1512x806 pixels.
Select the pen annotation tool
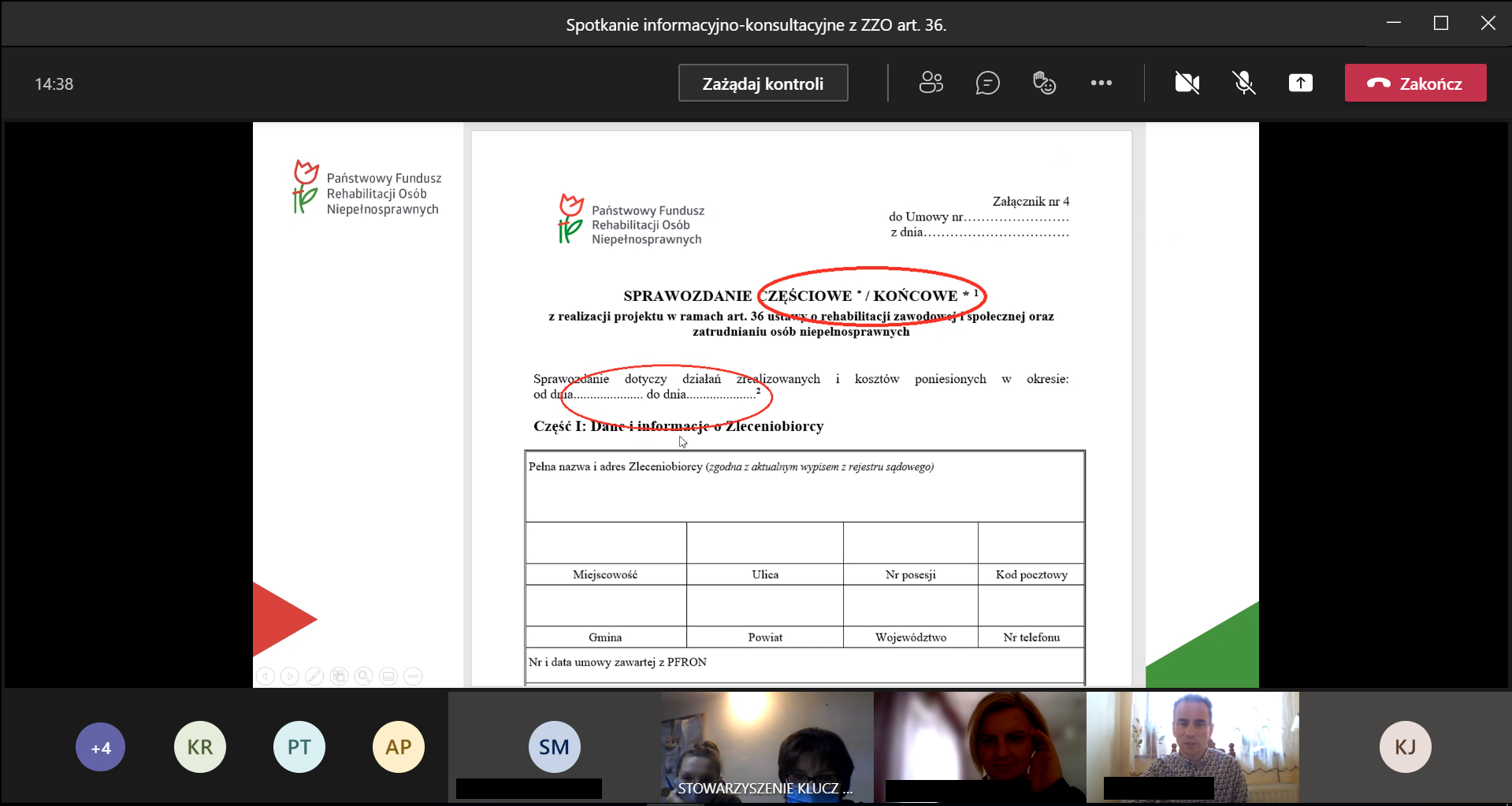pos(314,676)
